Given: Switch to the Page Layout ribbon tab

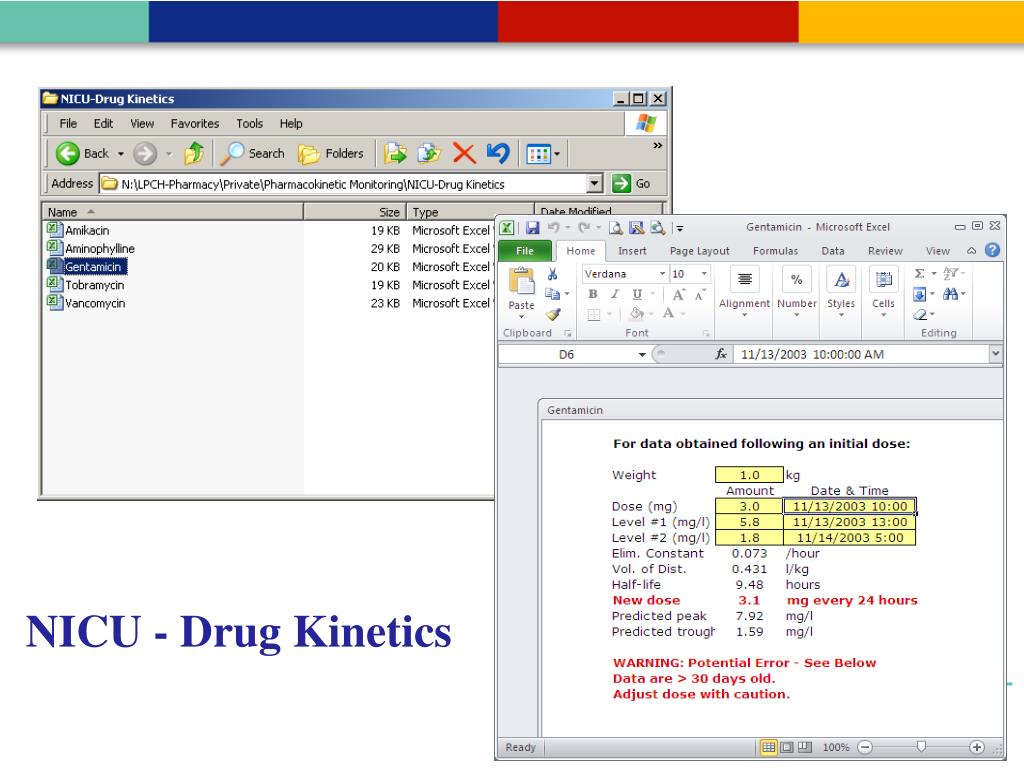Looking at the screenshot, I should tap(699, 251).
